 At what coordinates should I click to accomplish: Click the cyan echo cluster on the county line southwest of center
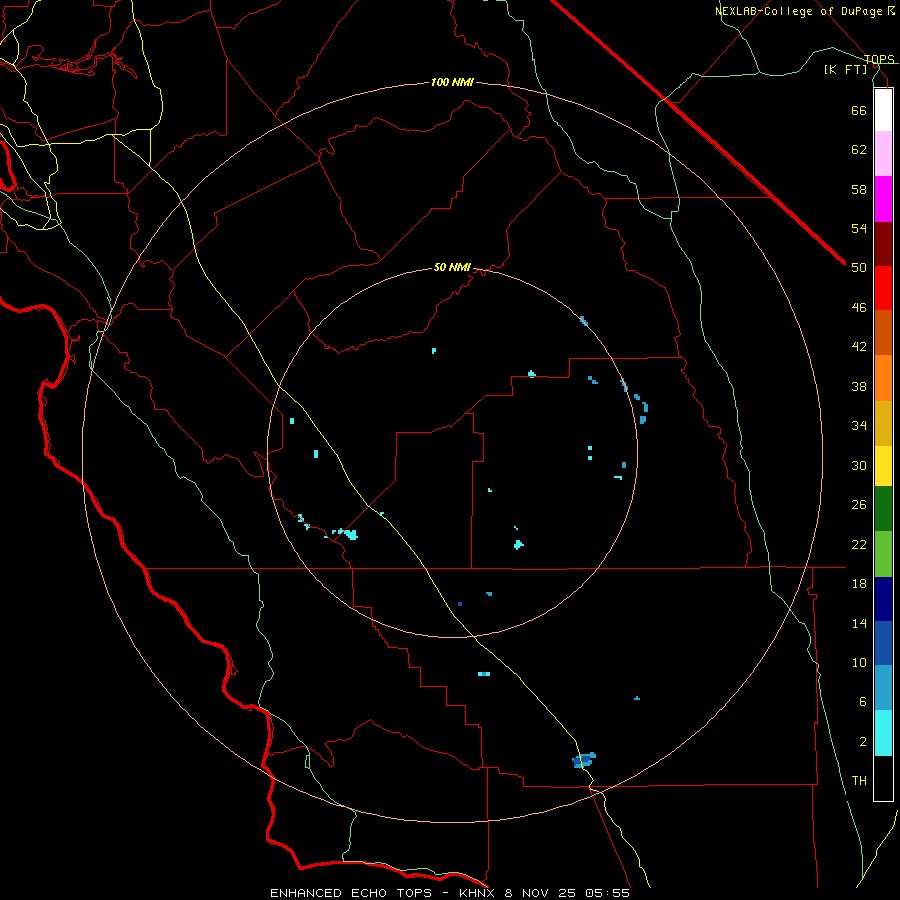click(347, 534)
